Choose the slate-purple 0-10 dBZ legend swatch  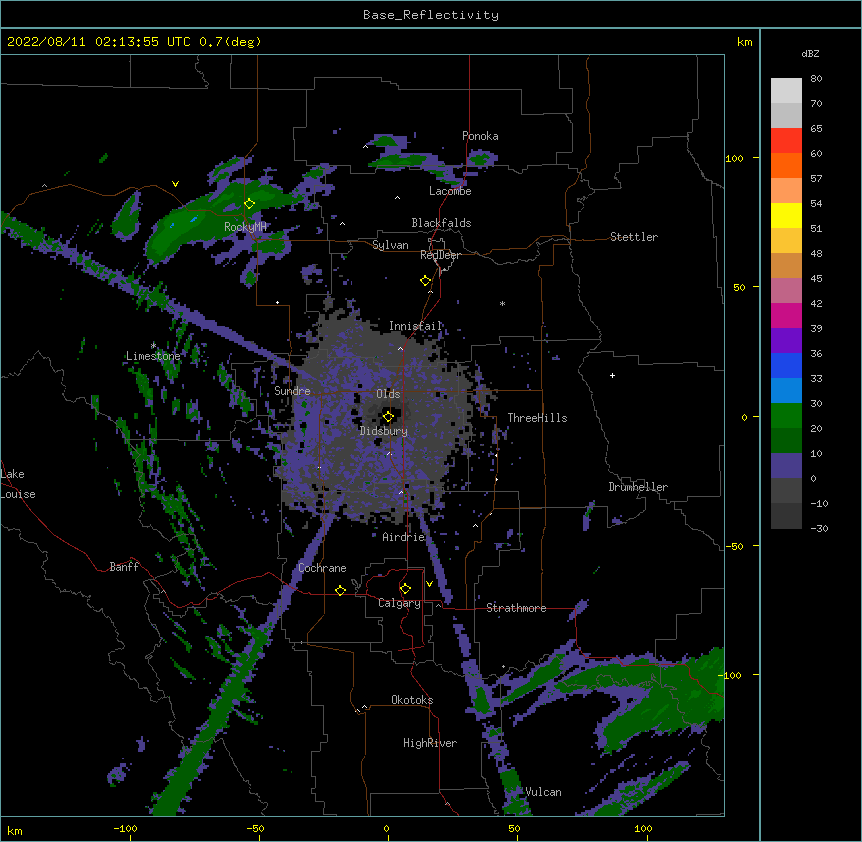[786, 466]
